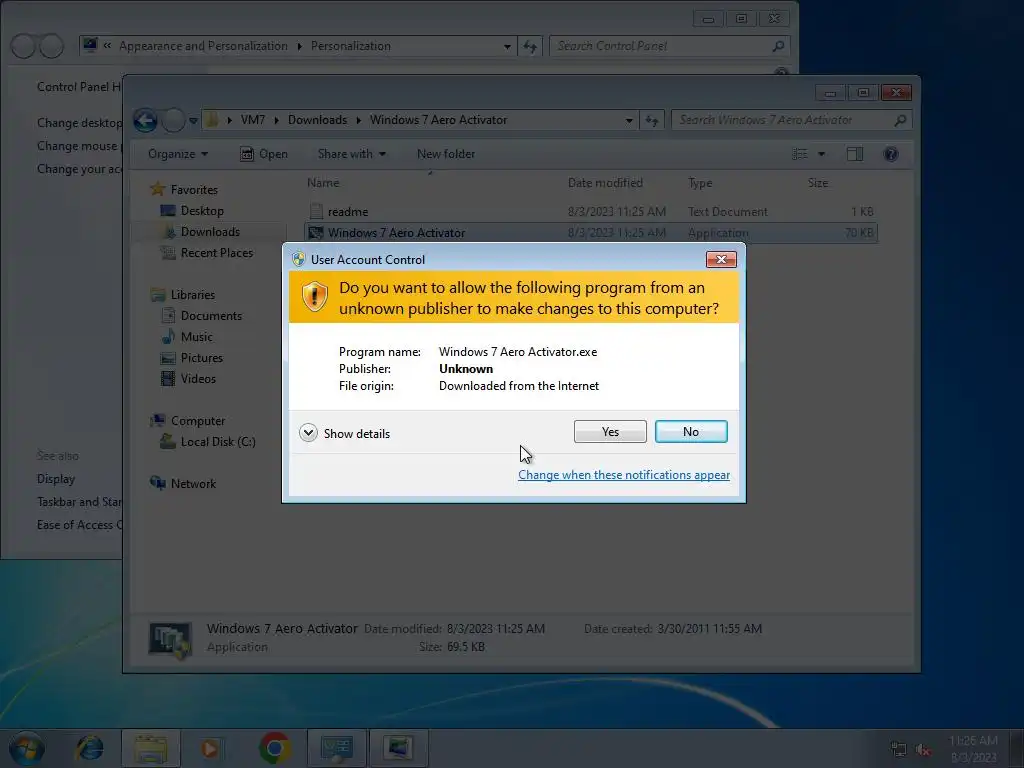This screenshot has height=768, width=1024.
Task: Open recent locations dropdown beside nav arrows
Action: (x=193, y=120)
